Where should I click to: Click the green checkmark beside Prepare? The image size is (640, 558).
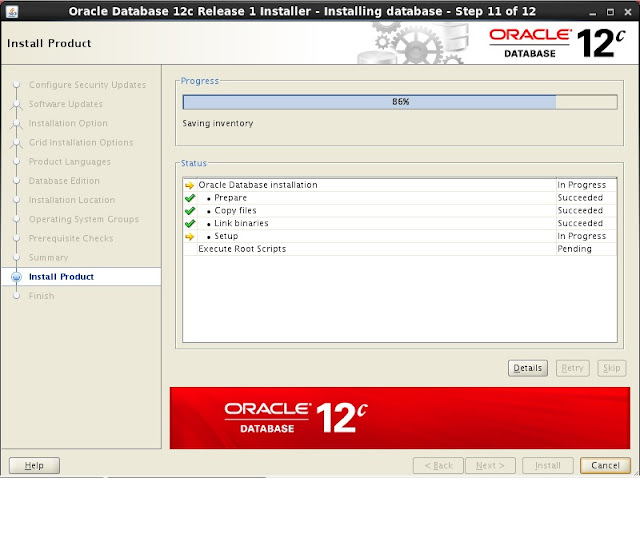pos(190,198)
